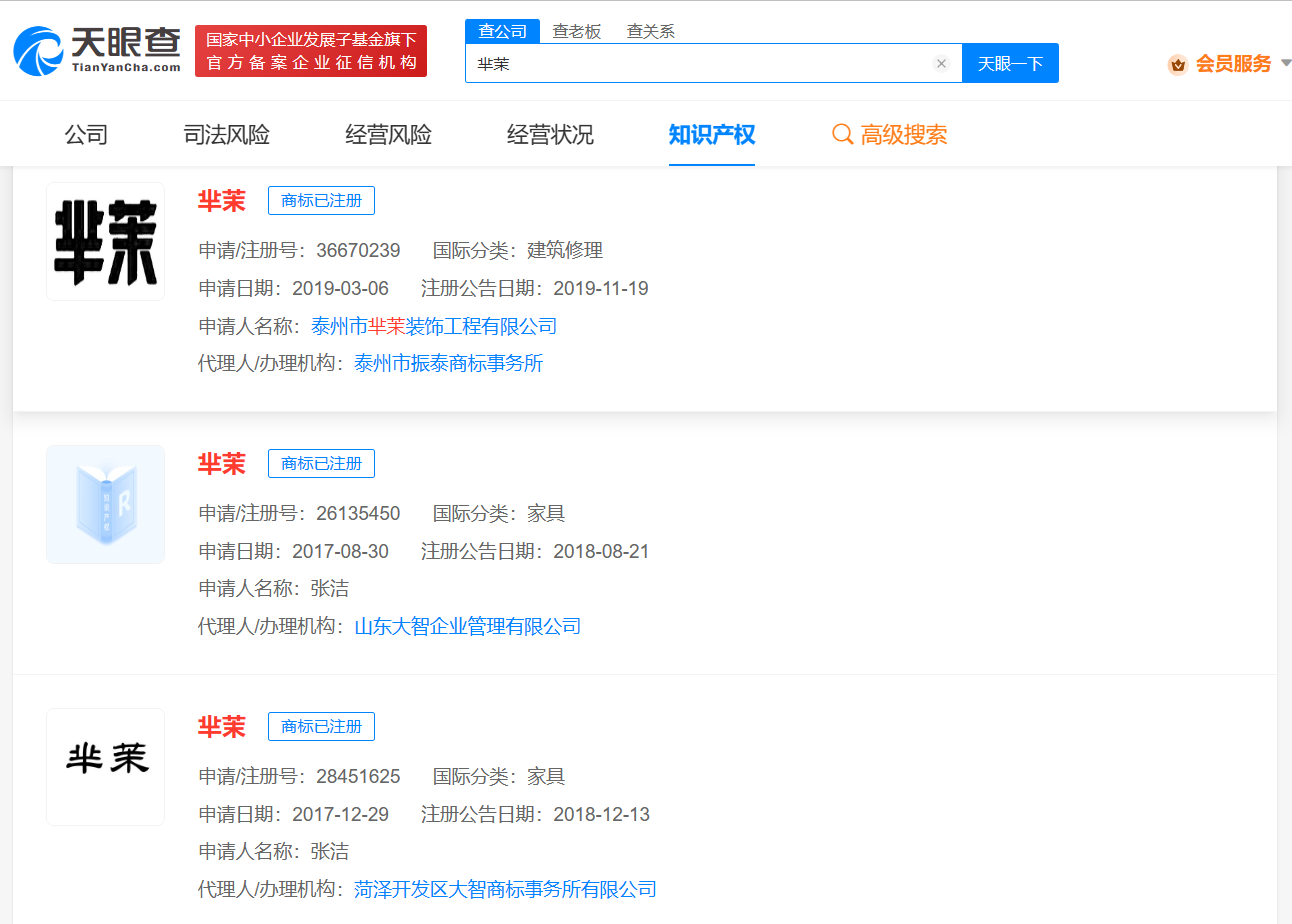This screenshot has width=1292, height=924.
Task: Click the member services crown icon
Action: (x=1178, y=64)
